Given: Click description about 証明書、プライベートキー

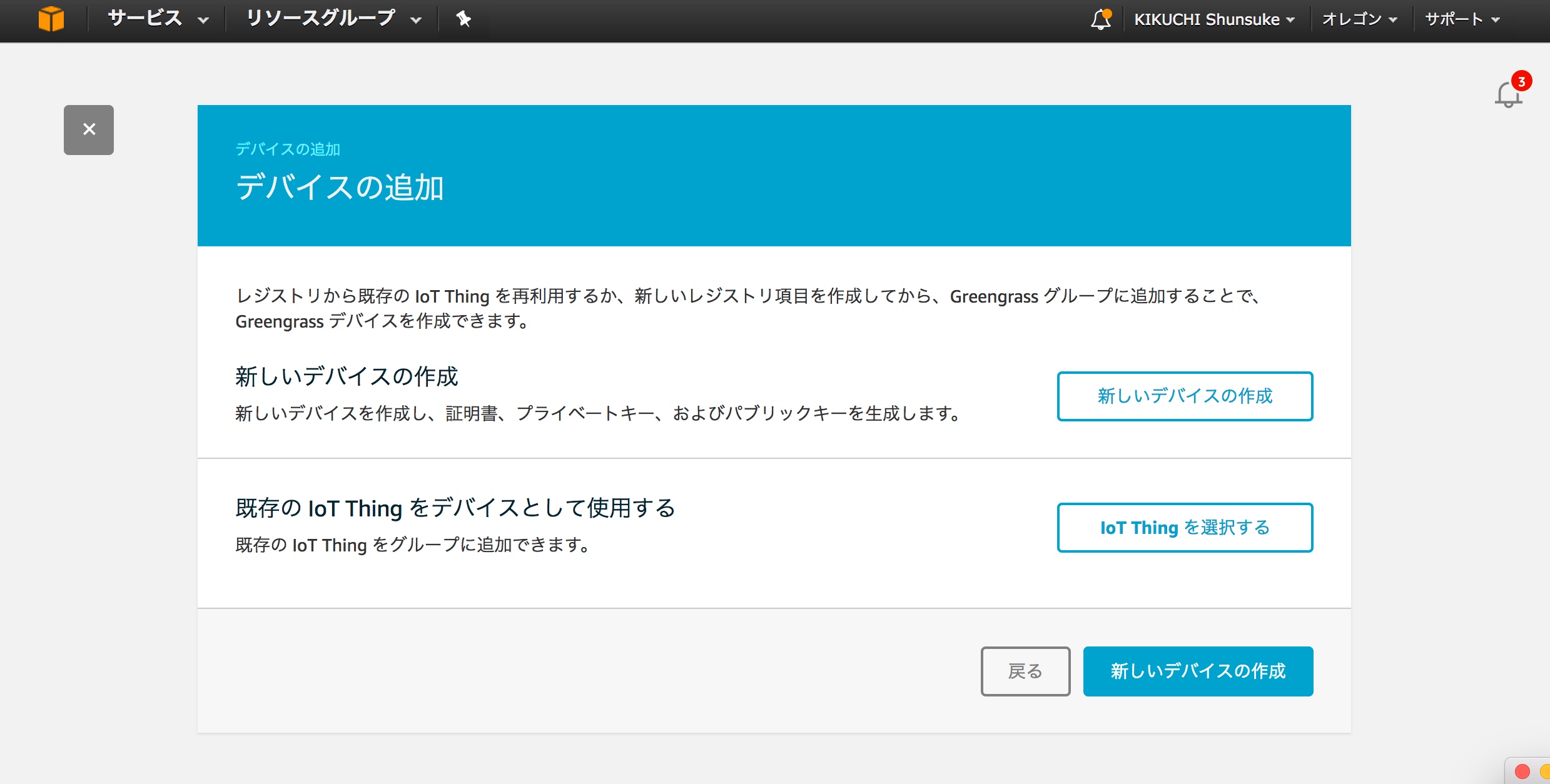Looking at the screenshot, I should click(598, 413).
